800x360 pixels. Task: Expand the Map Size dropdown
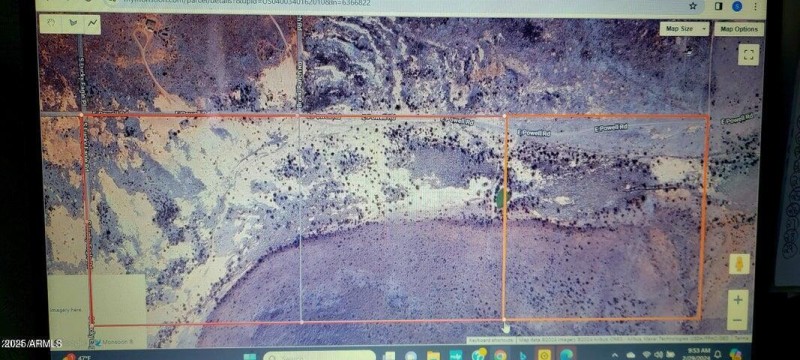(684, 29)
